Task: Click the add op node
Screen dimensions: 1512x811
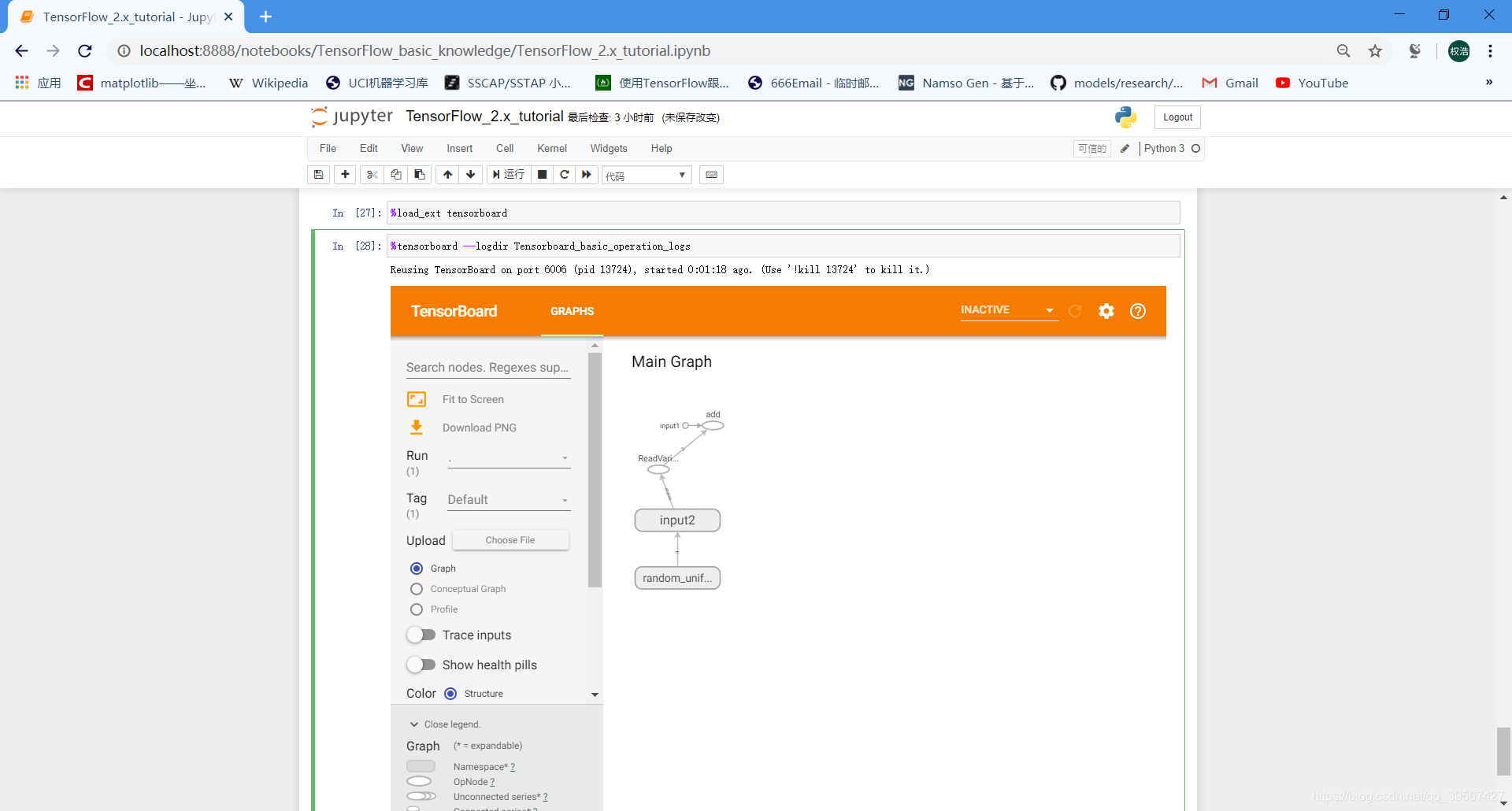Action: tap(713, 426)
